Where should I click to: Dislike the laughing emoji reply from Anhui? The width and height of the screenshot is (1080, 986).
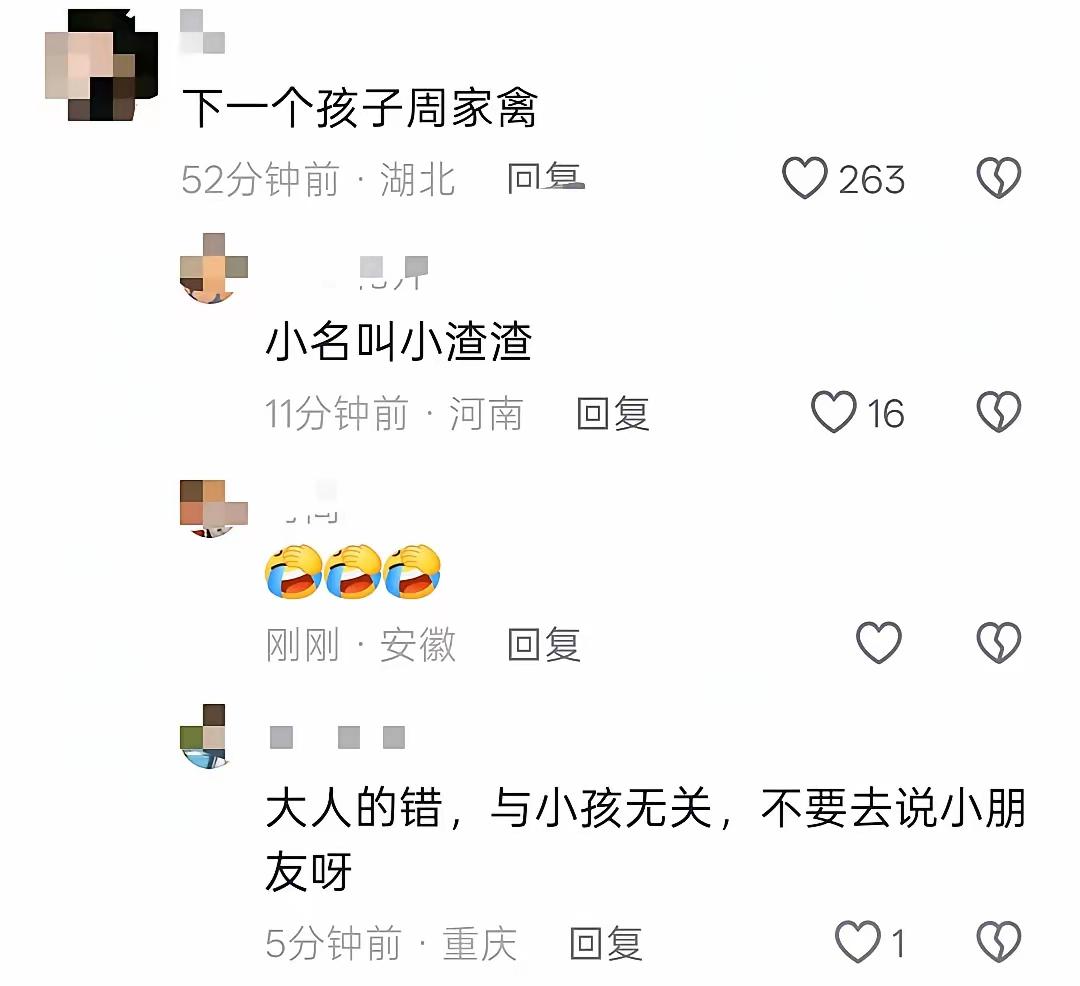[x=999, y=643]
